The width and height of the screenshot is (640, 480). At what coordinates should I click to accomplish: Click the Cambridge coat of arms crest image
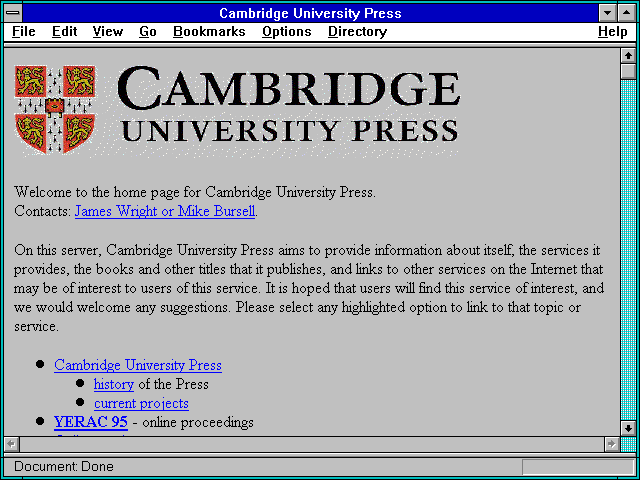pyautogui.click(x=55, y=109)
